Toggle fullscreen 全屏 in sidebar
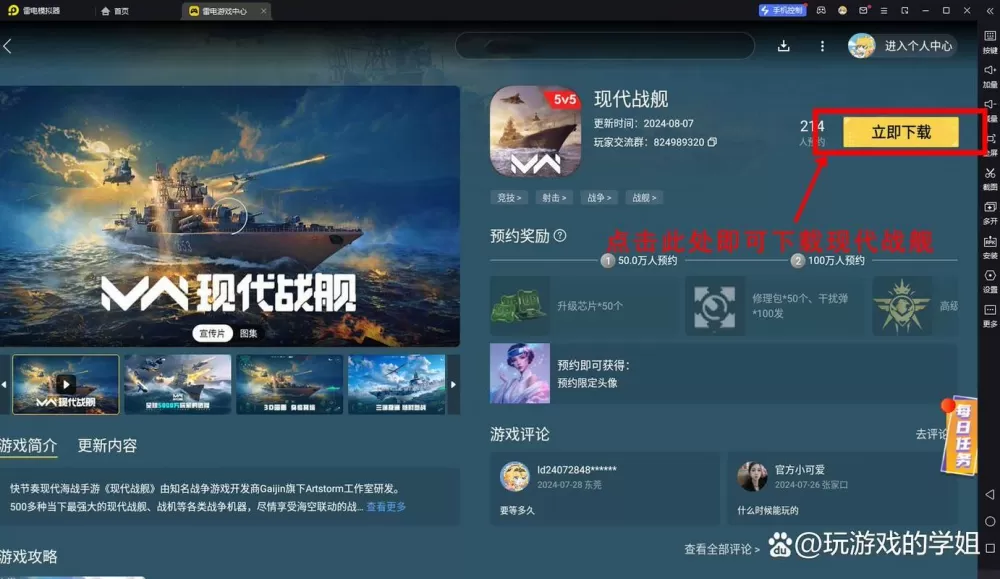 pos(990,145)
